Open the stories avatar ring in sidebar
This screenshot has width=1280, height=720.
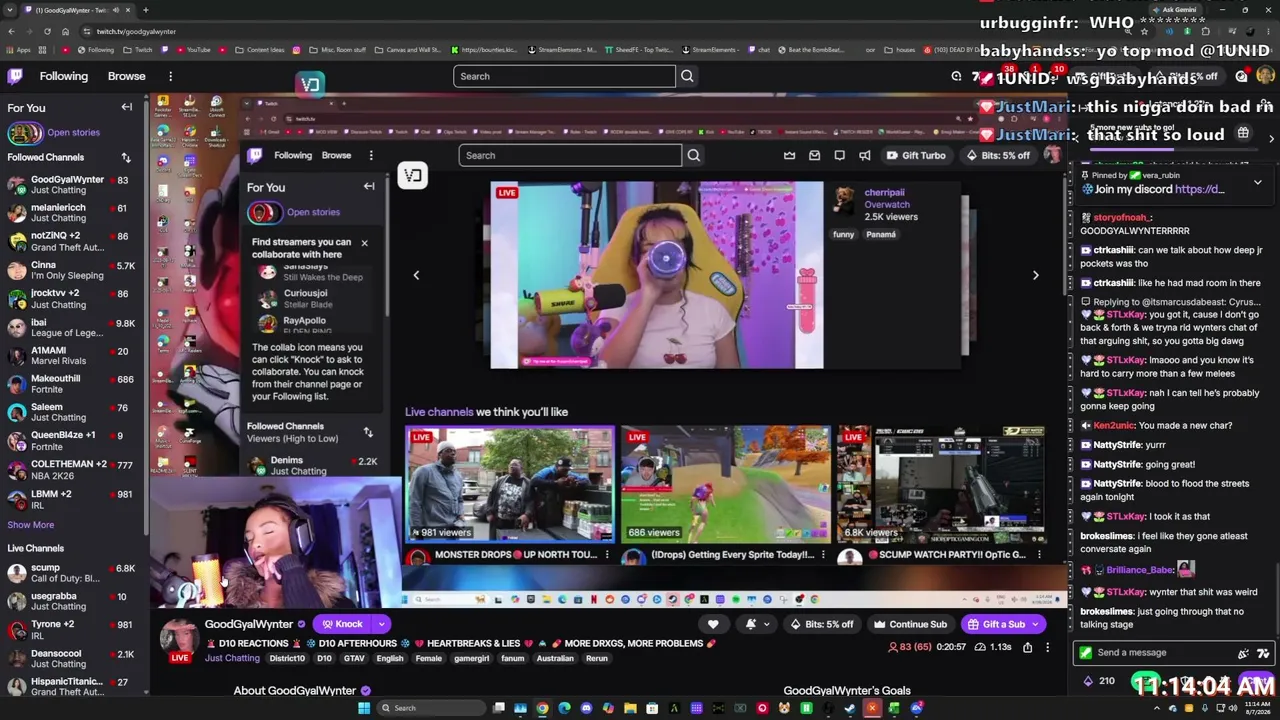(x=24, y=132)
